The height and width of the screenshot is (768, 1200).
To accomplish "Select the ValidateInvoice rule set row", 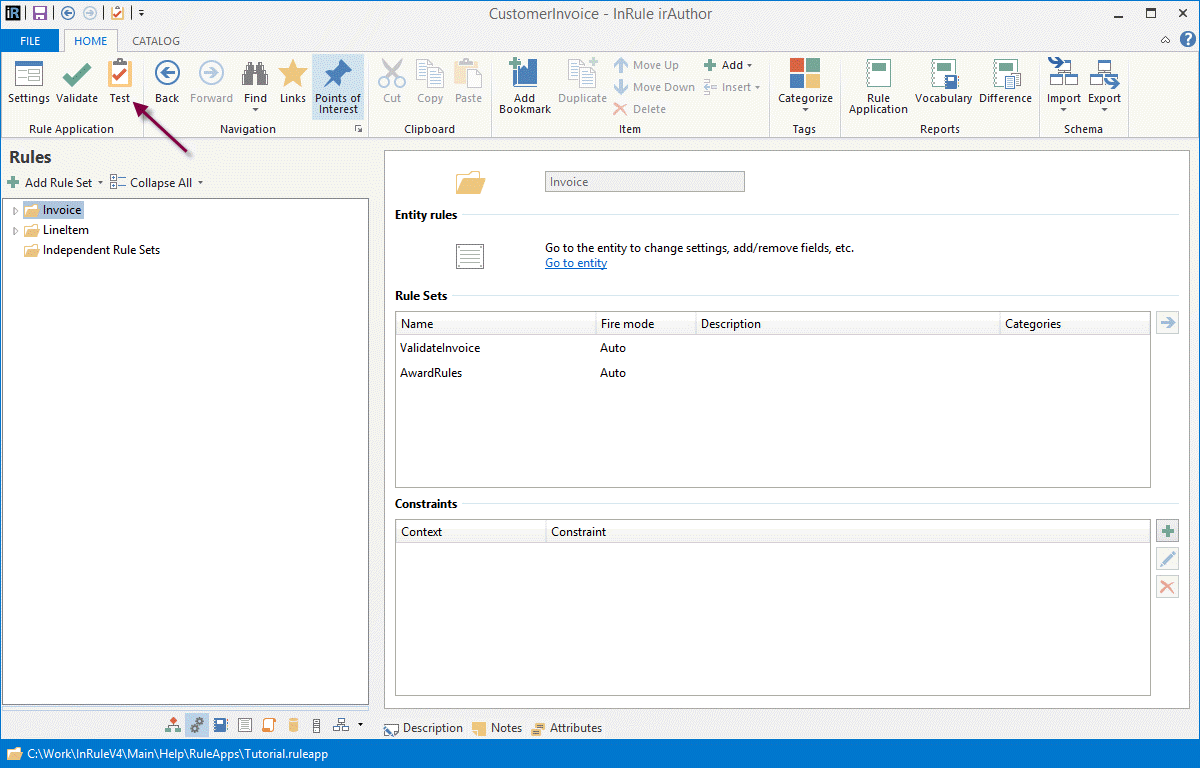I will point(440,348).
